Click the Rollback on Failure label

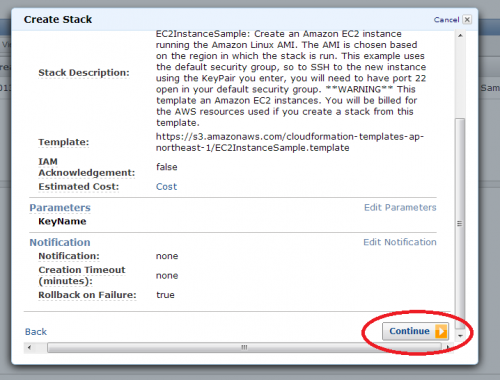(x=87, y=295)
